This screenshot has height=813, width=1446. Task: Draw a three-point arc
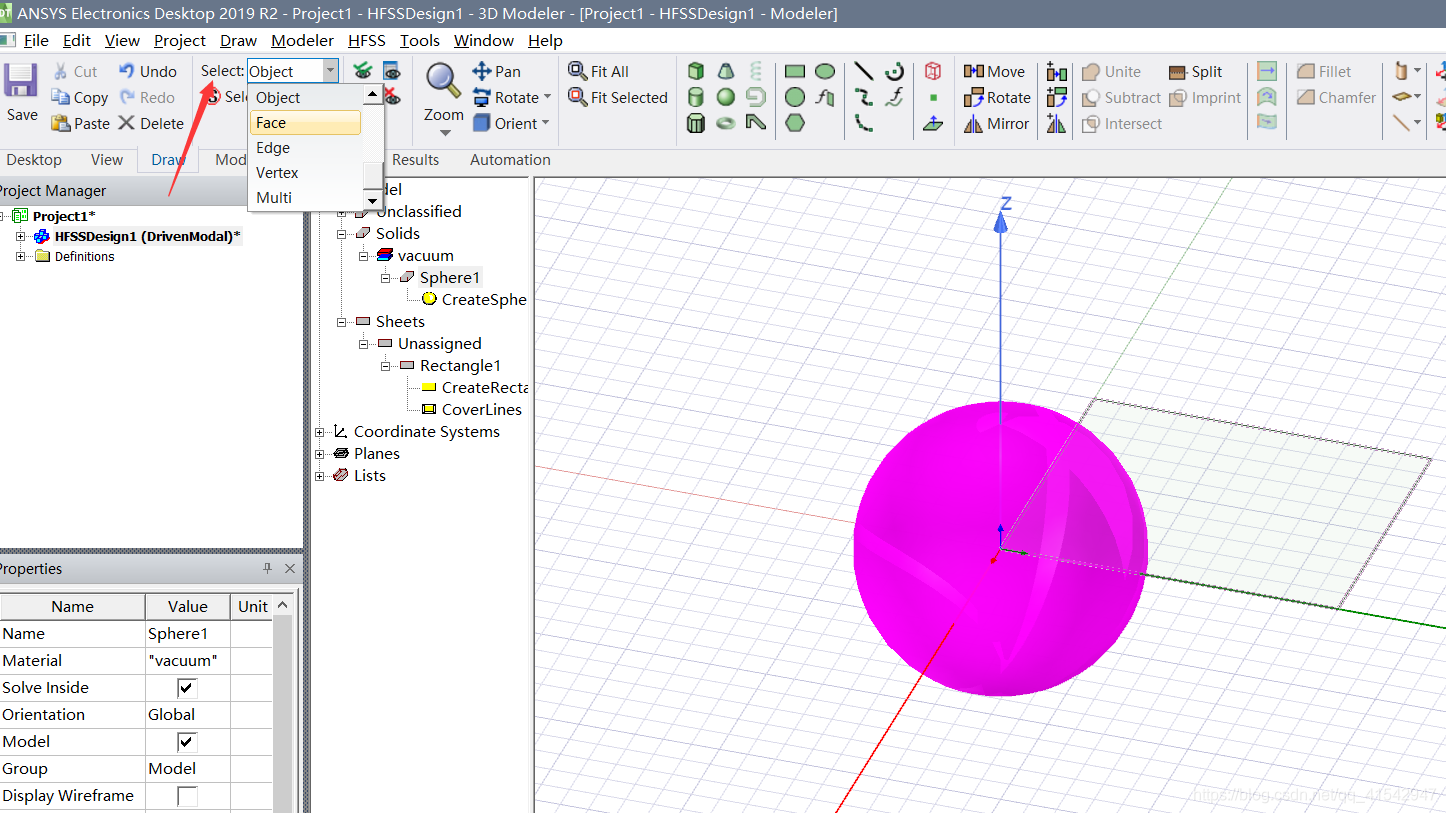(864, 123)
